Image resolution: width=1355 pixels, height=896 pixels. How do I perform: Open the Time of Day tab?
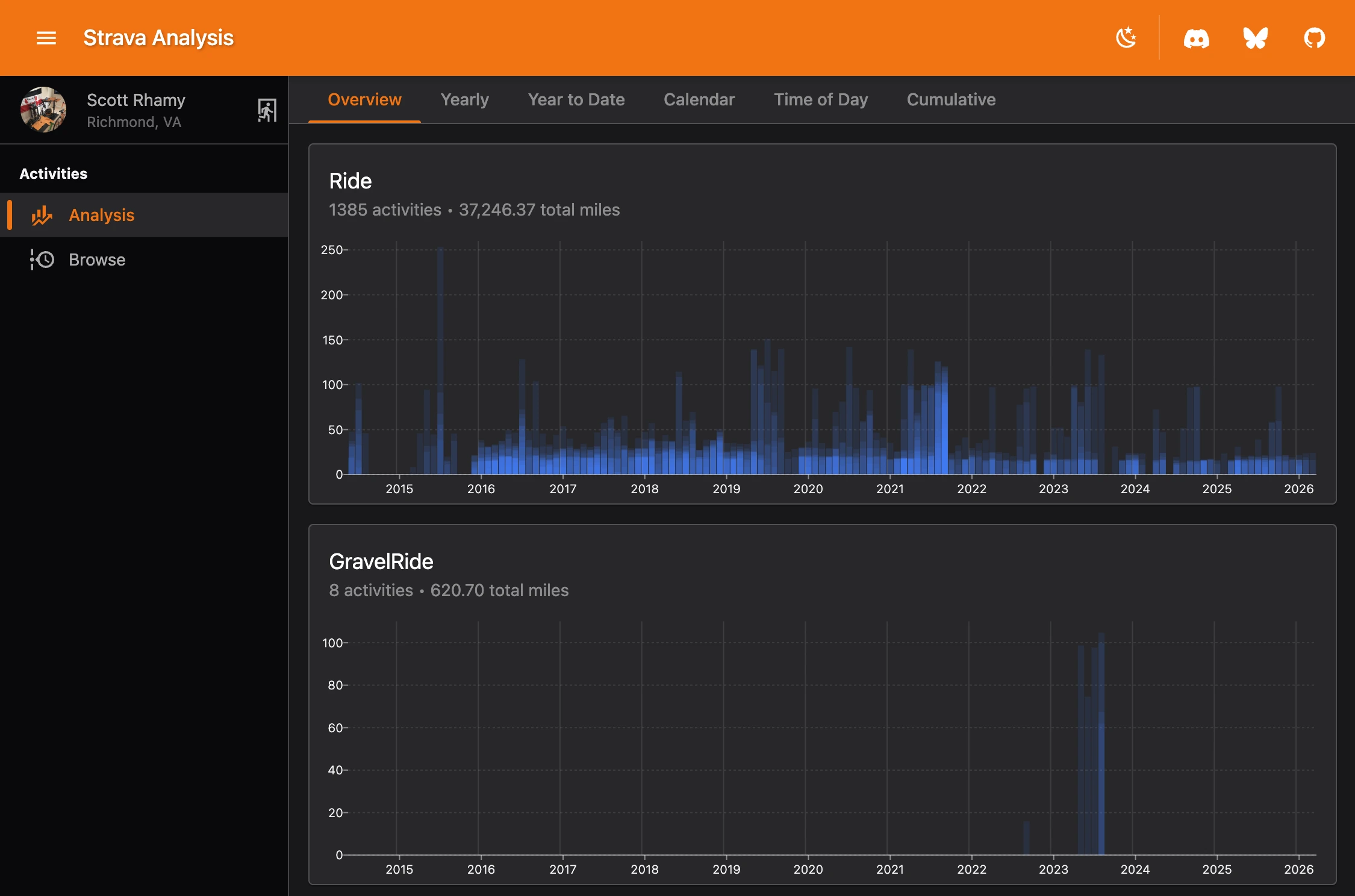click(820, 99)
